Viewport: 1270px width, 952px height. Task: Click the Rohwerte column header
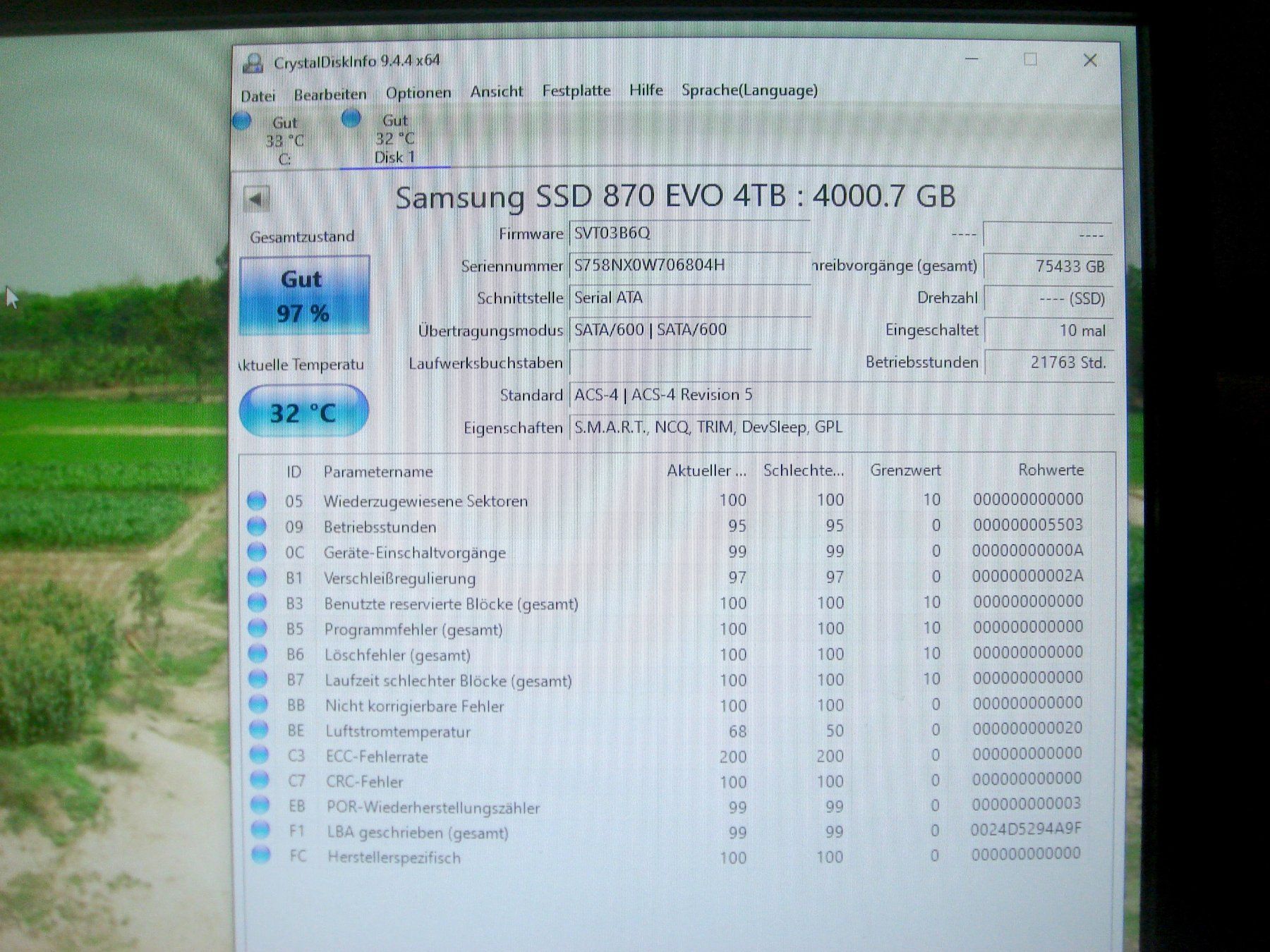pos(1051,470)
